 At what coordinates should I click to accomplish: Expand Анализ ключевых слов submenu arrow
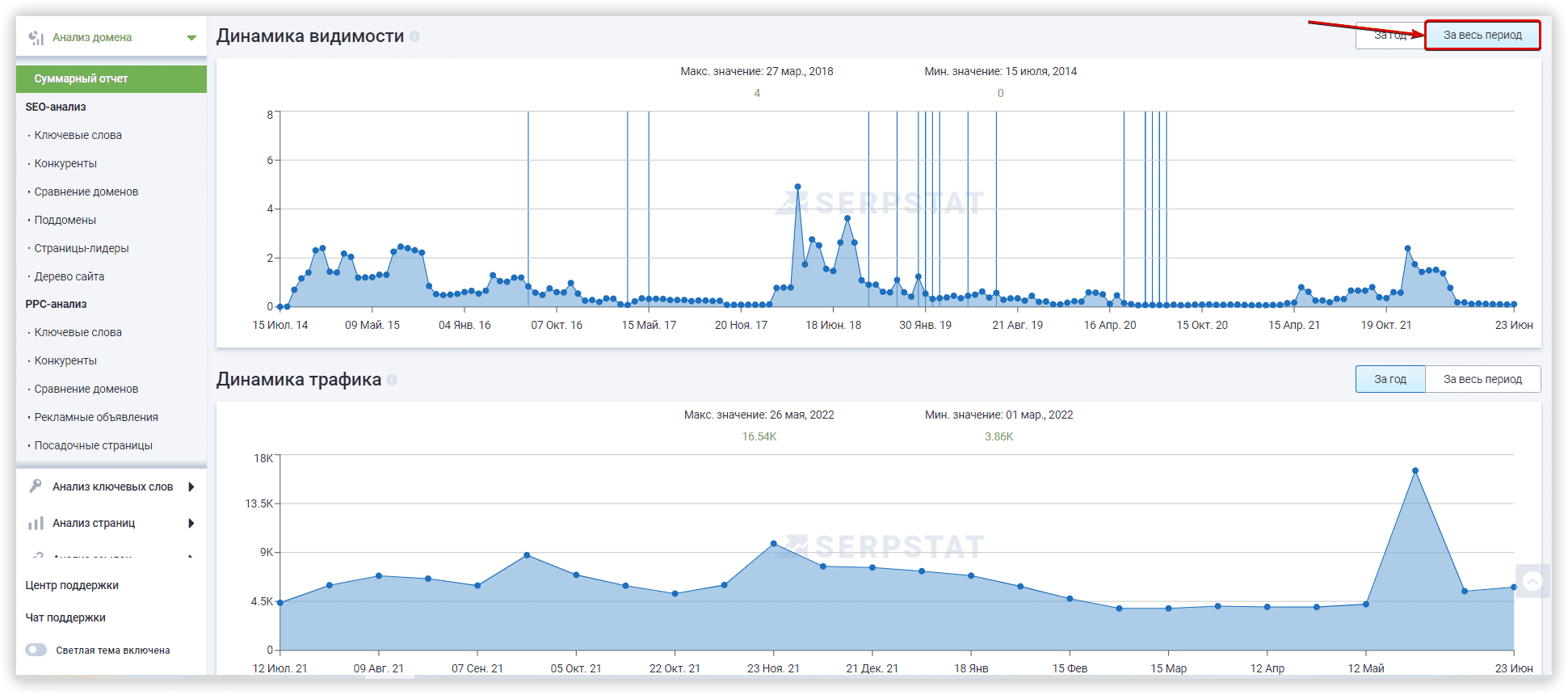pos(191,486)
